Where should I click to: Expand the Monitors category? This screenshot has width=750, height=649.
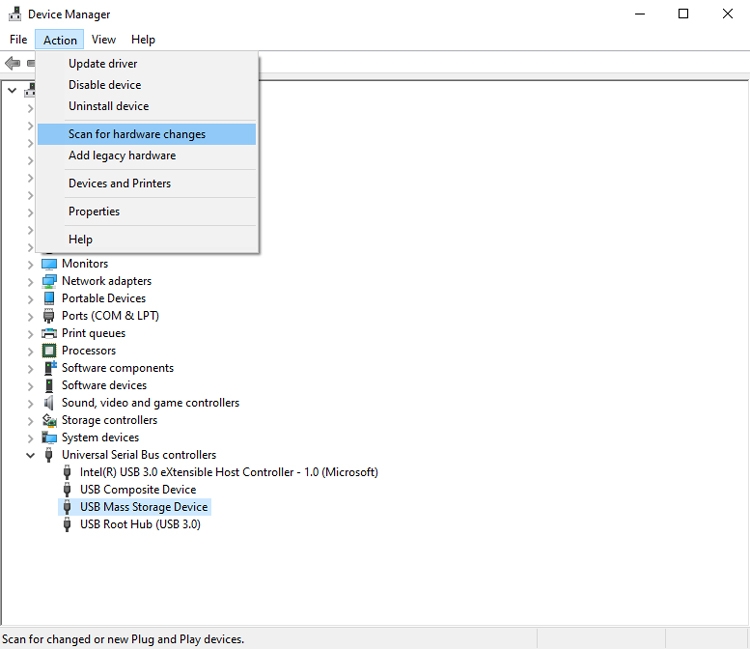pos(30,264)
